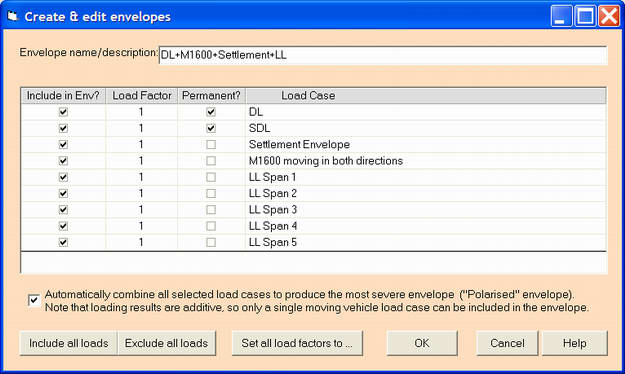The image size is (625, 374).
Task: Mark LL Span 5 as permanent
Action: 211,242
